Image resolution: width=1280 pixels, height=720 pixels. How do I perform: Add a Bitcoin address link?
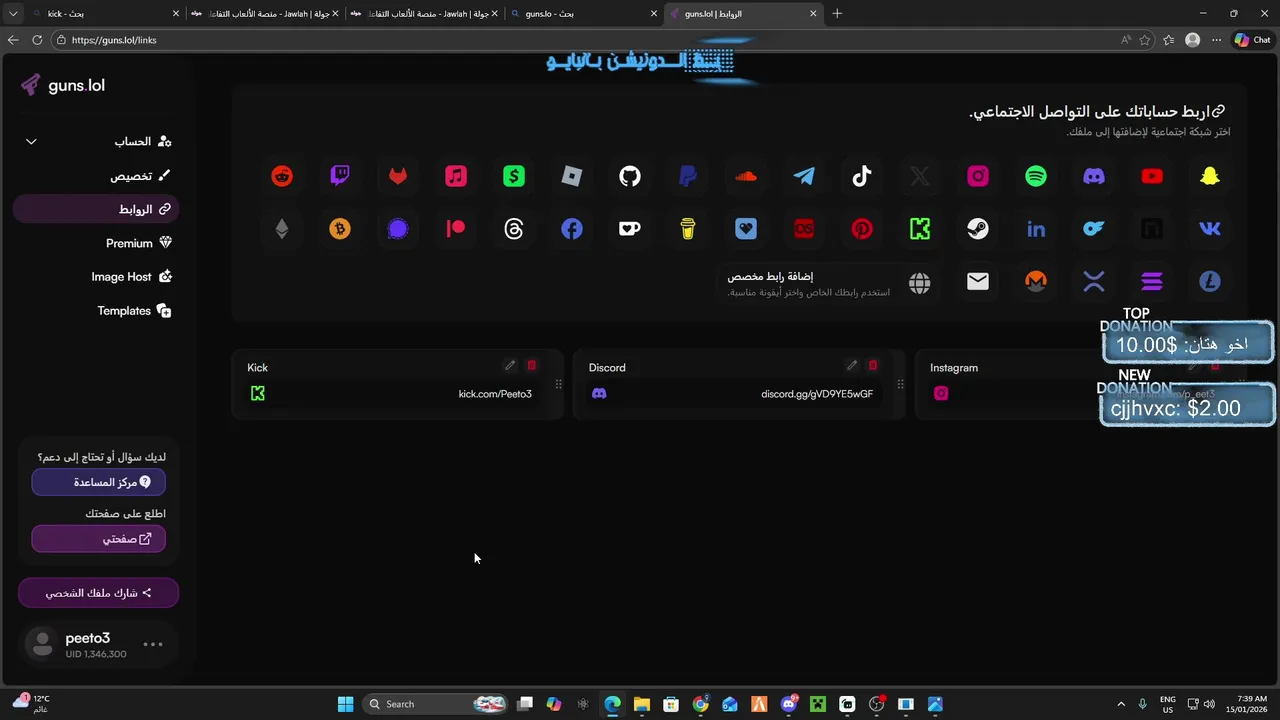(x=340, y=229)
